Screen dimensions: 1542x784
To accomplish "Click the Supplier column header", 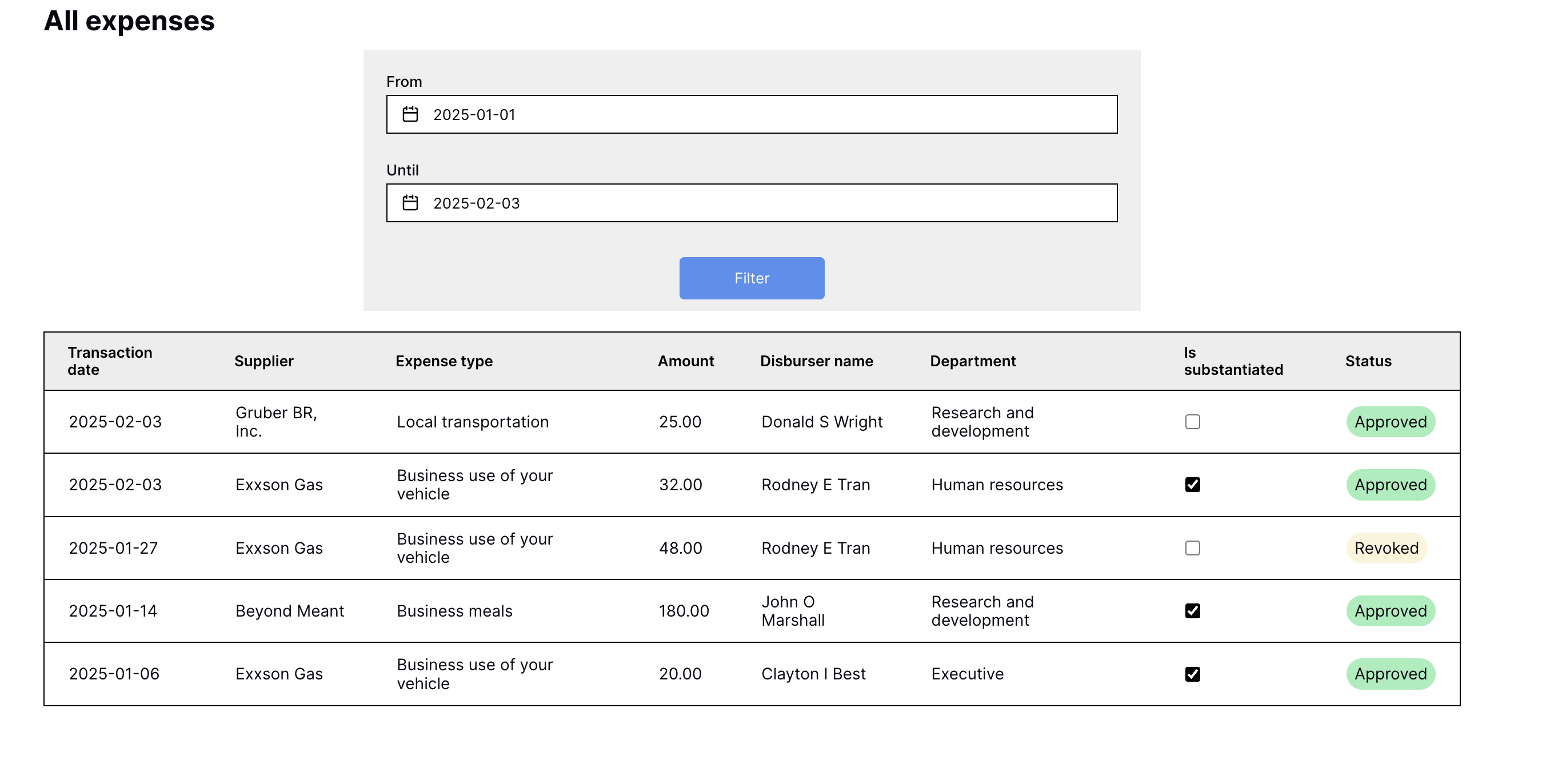I will coord(264,361).
